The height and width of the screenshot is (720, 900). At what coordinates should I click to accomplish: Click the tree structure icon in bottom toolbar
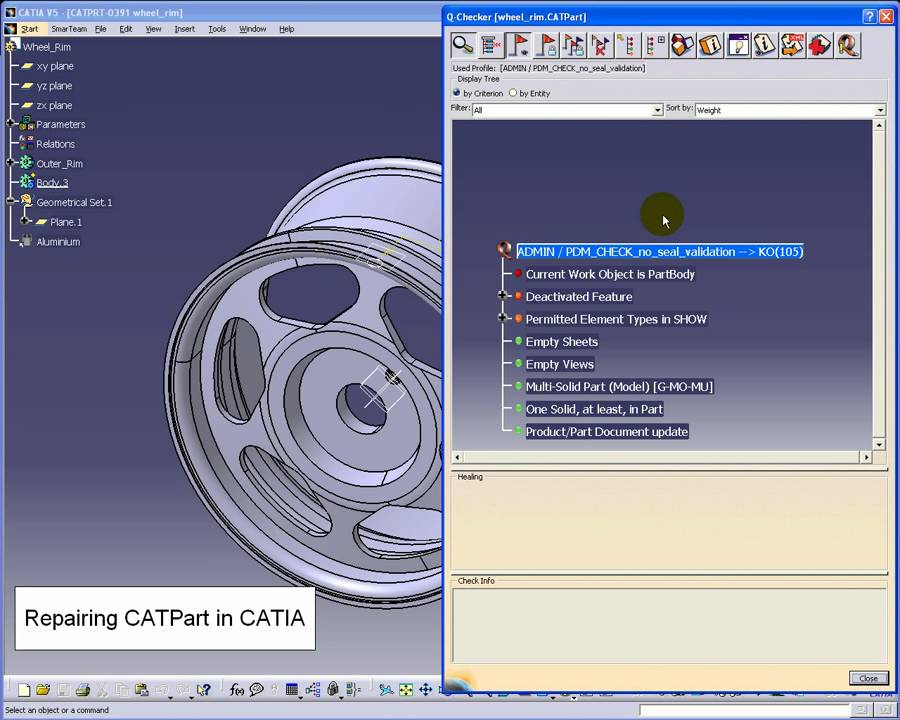(x=313, y=690)
